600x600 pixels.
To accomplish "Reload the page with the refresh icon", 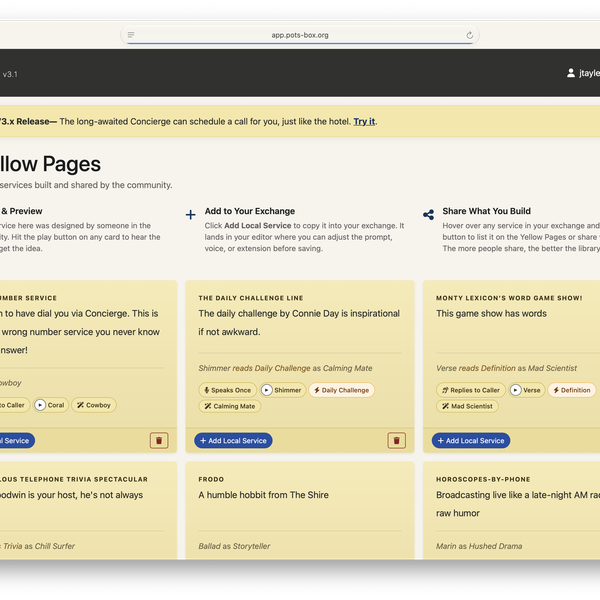I will [x=470, y=35].
